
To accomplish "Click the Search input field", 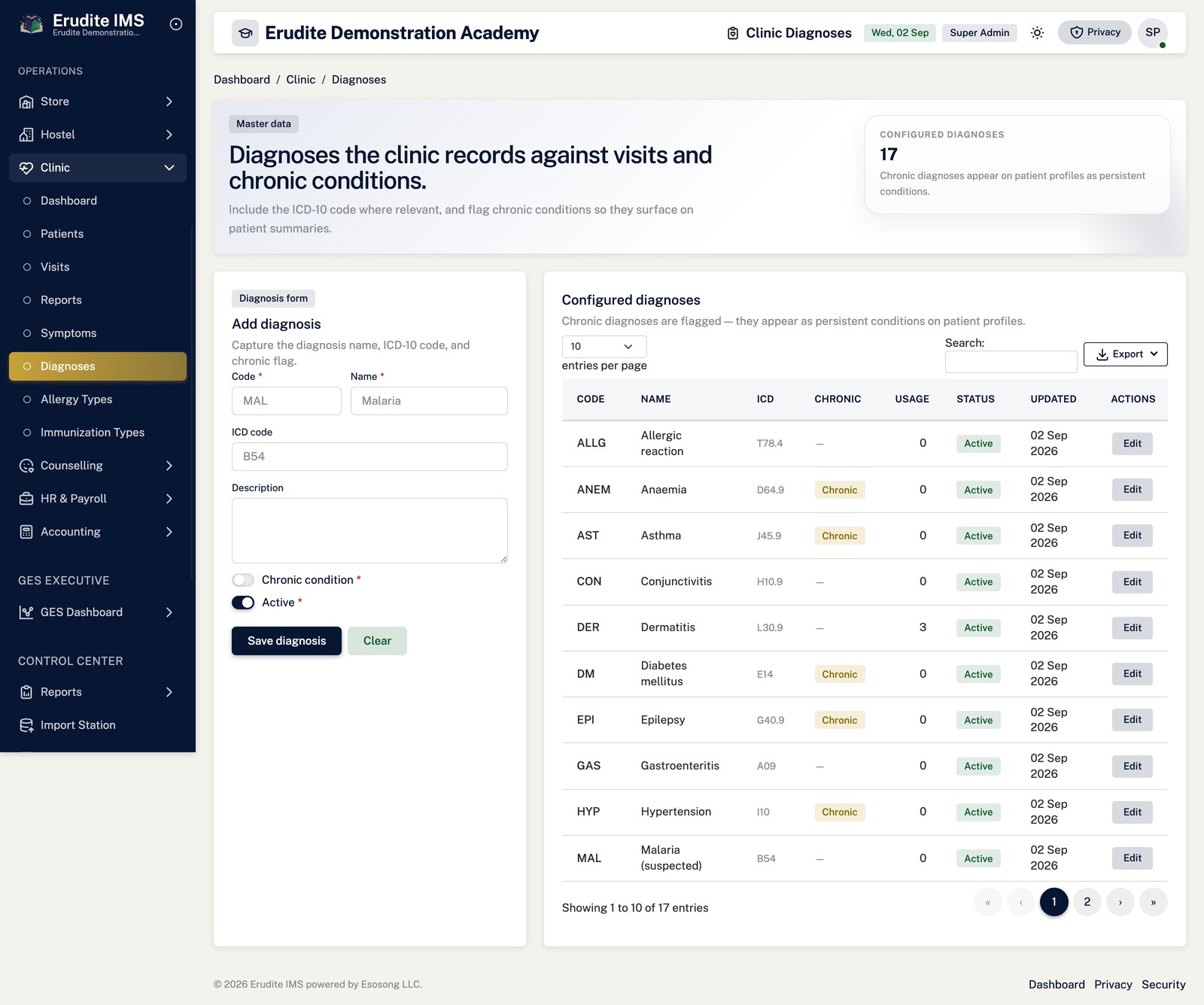I will click(x=1011, y=362).
